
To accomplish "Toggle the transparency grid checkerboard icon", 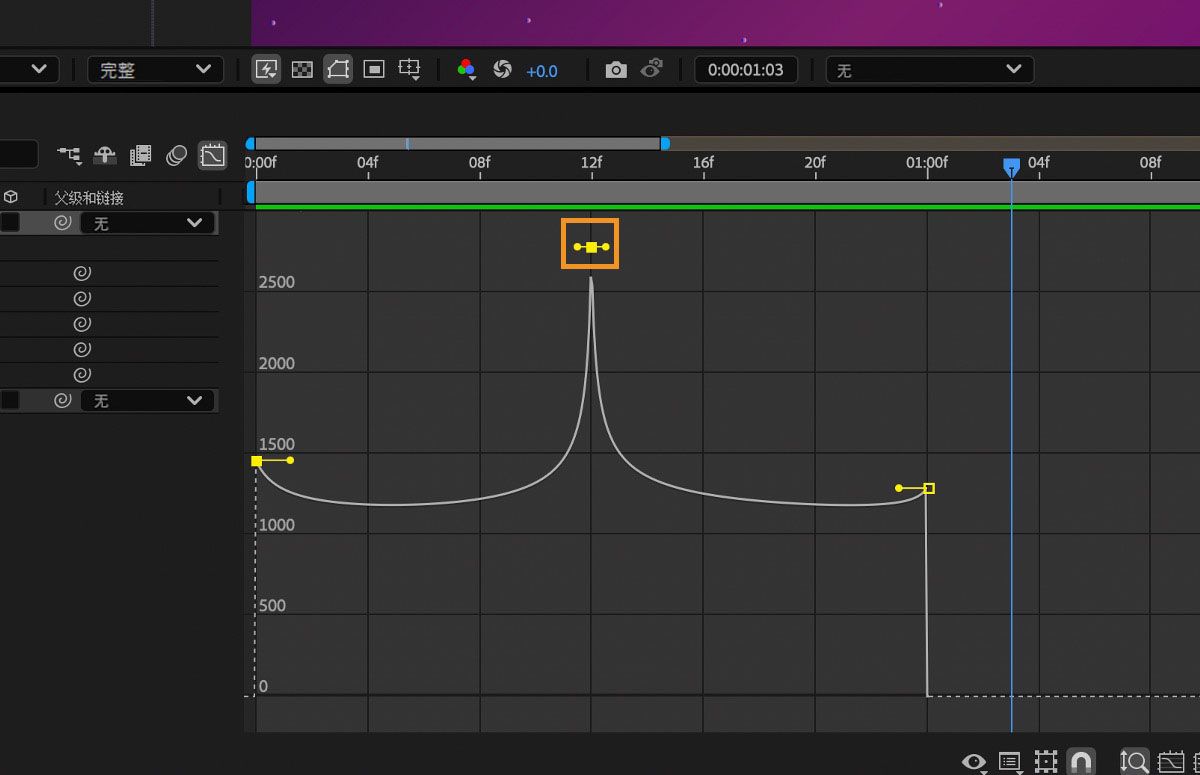I will [302, 70].
